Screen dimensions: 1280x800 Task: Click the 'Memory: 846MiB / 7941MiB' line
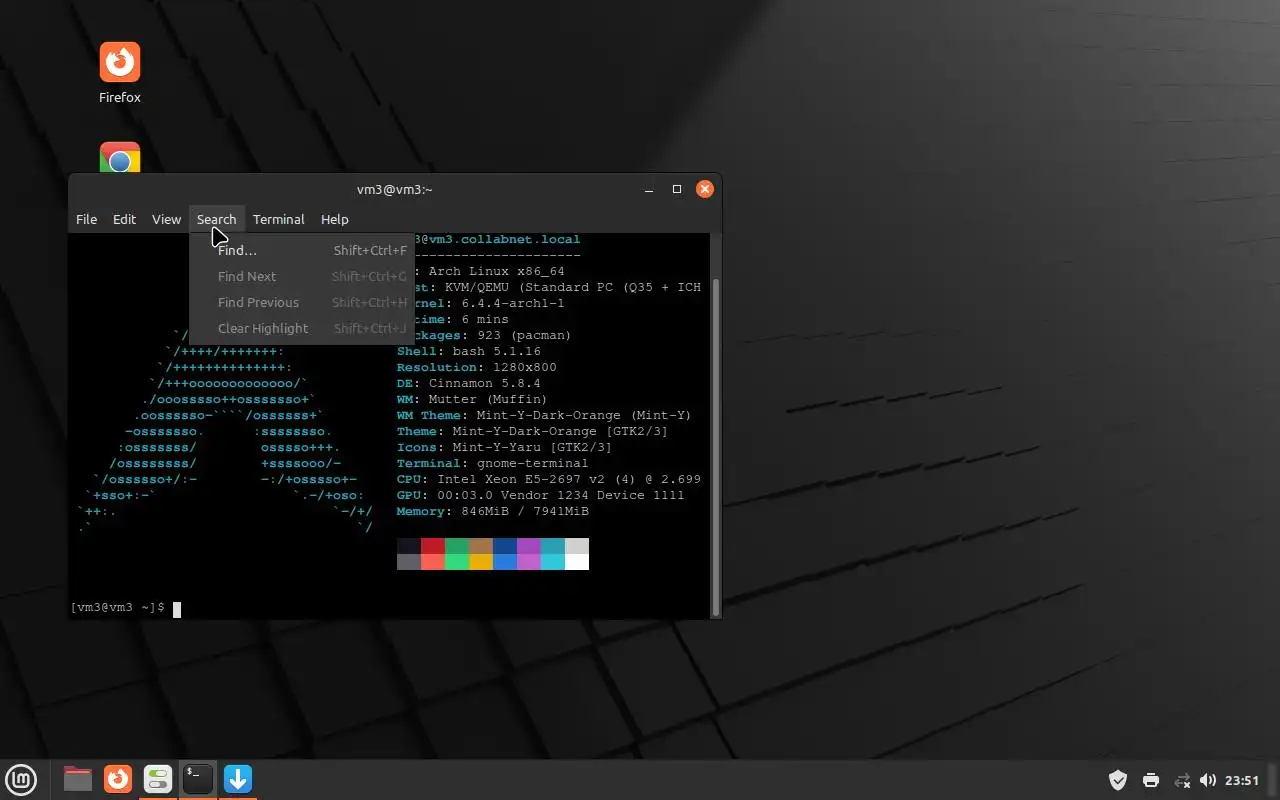493,512
